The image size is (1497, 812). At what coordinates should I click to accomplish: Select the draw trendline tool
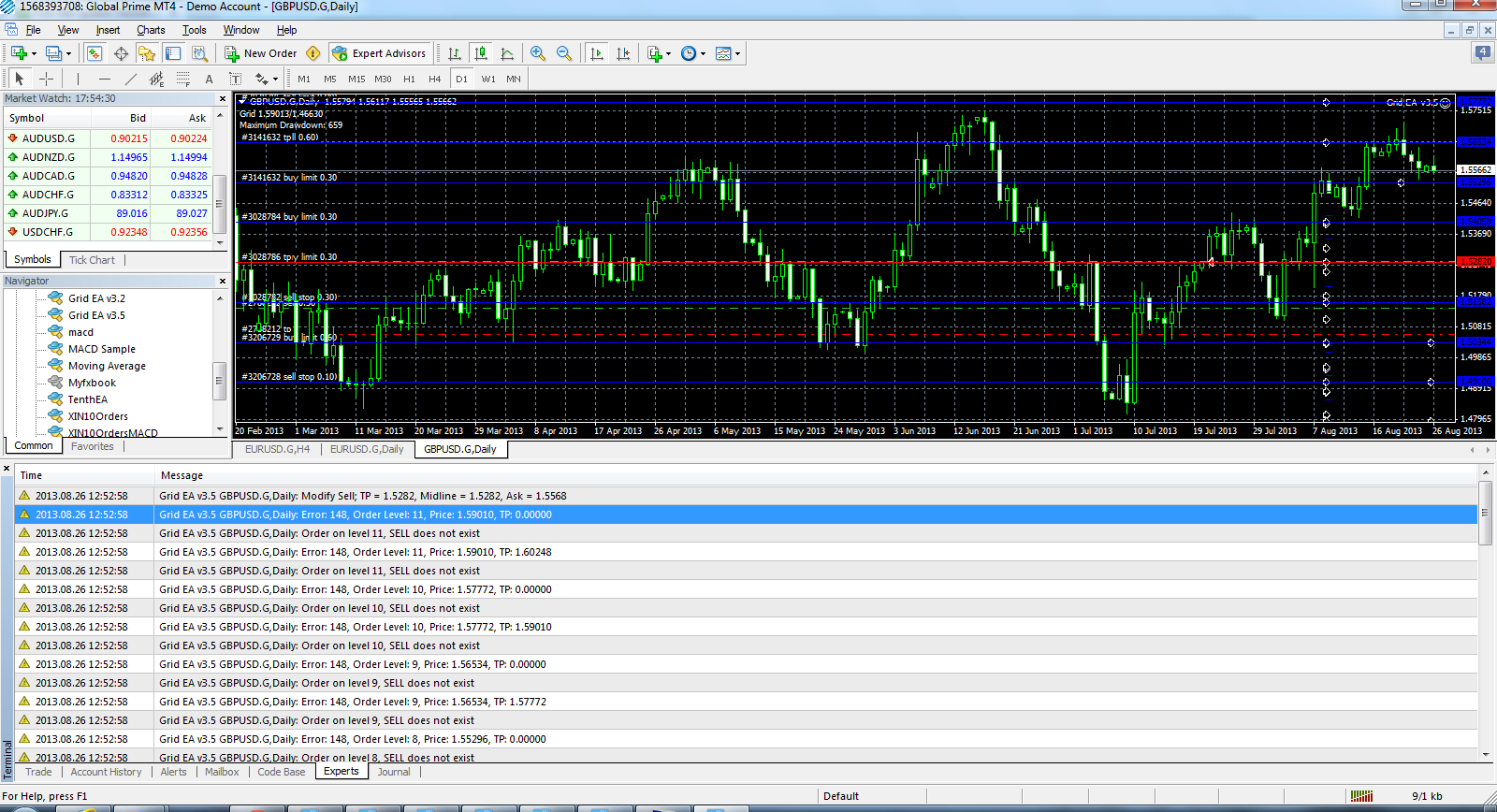[131, 79]
